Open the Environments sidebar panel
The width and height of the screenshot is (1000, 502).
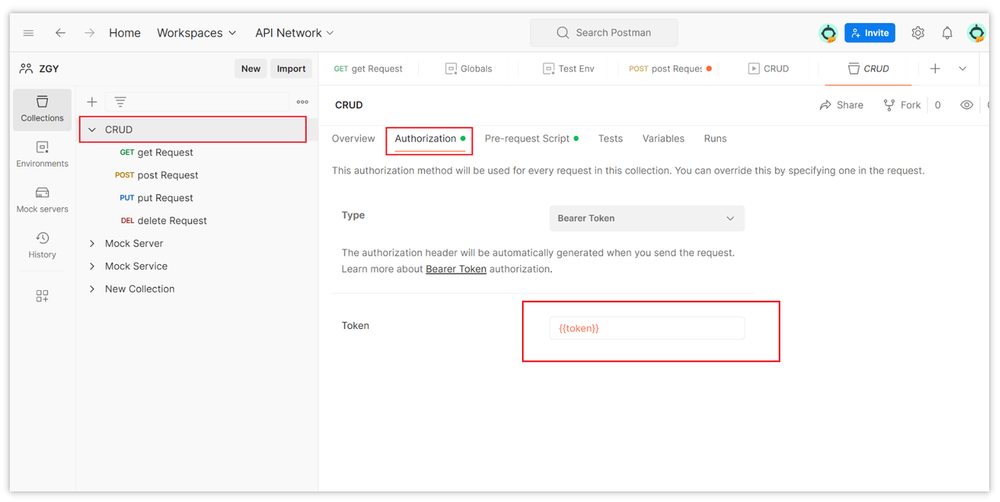(x=42, y=154)
